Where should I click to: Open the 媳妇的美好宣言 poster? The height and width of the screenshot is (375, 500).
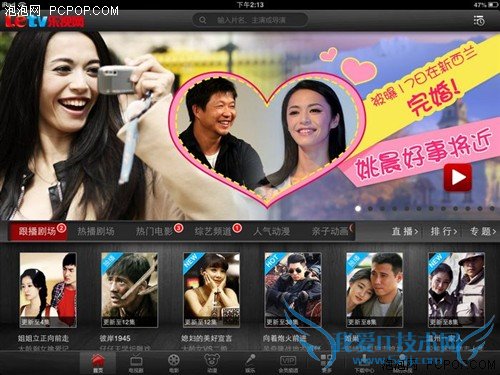(x=211, y=290)
